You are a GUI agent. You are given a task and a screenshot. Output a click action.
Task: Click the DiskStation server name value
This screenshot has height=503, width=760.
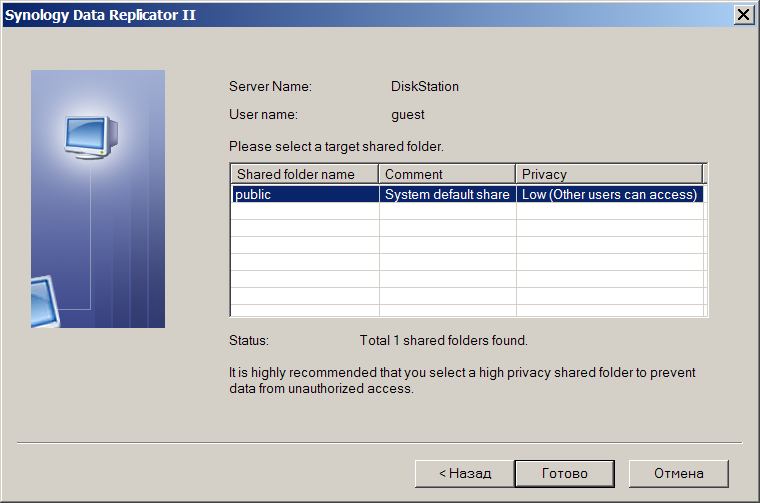pyautogui.click(x=425, y=86)
